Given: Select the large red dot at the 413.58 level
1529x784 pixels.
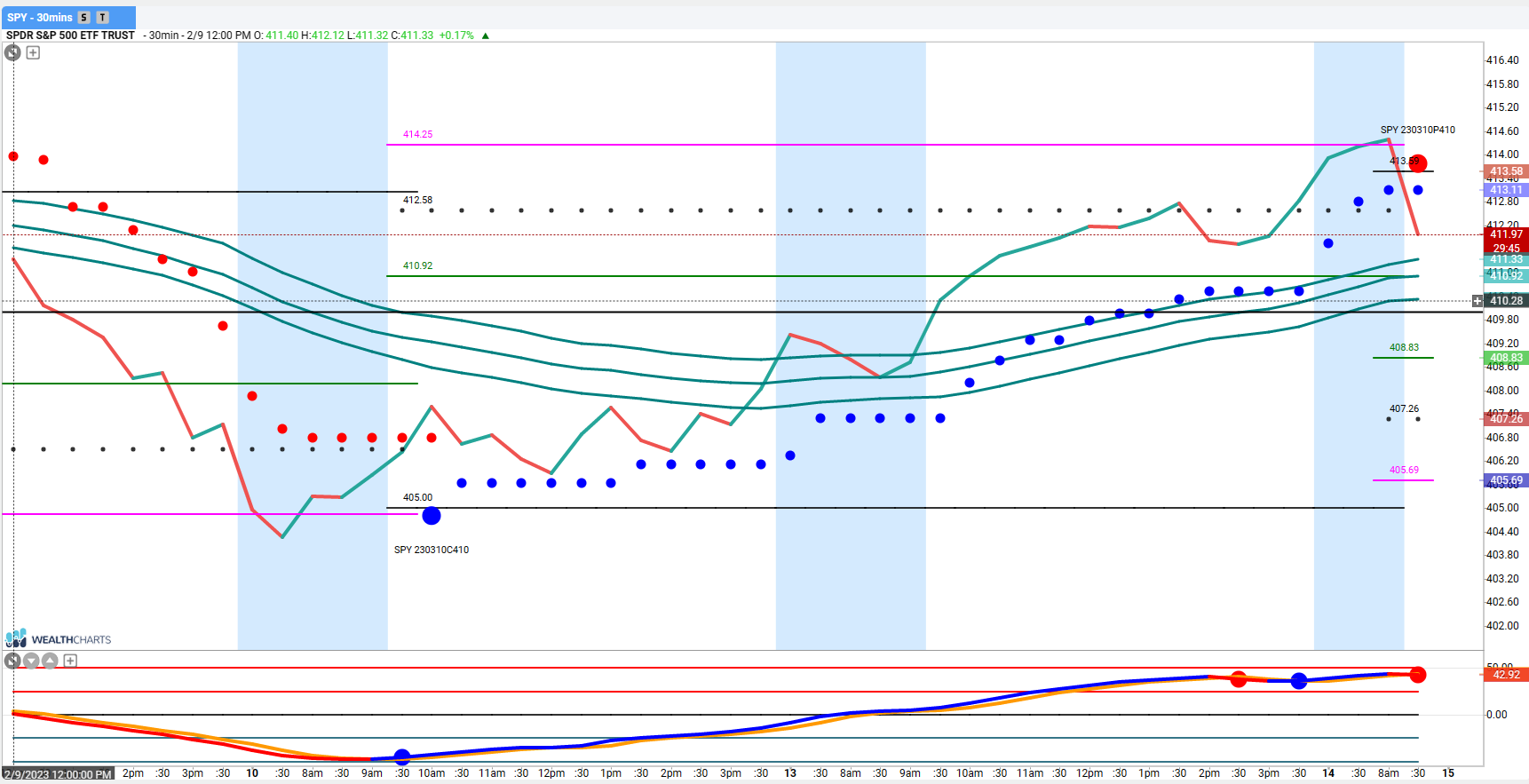Looking at the screenshot, I should tap(1418, 163).
